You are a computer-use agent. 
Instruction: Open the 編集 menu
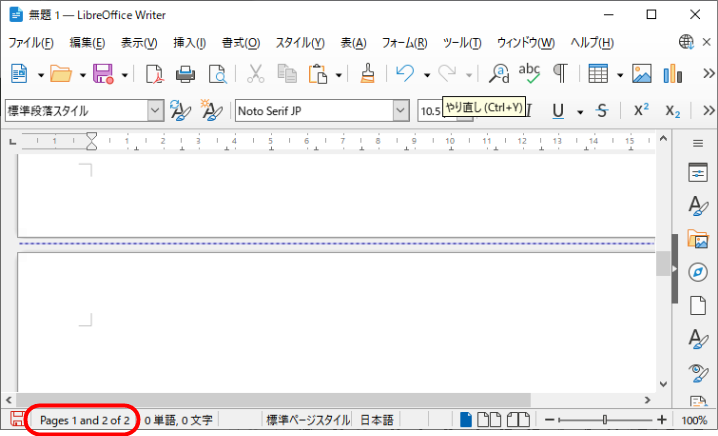point(87,43)
